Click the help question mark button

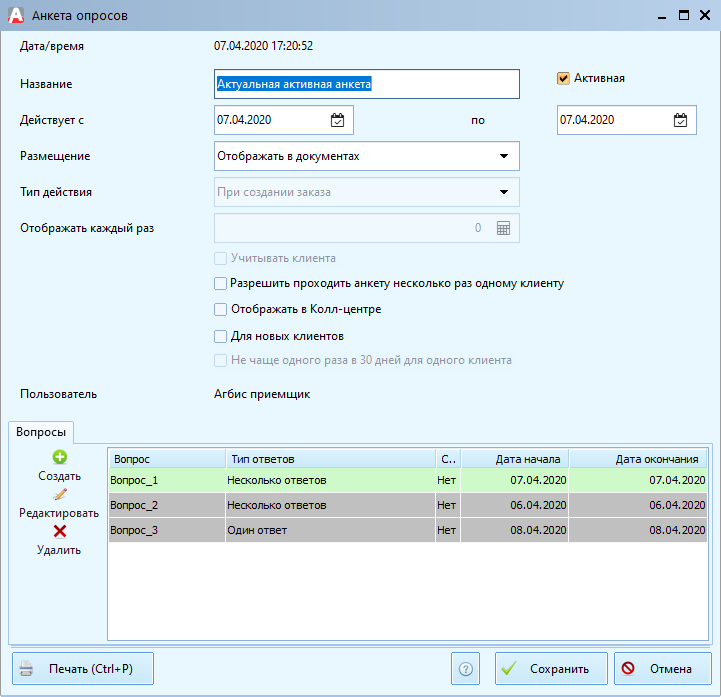point(465,668)
